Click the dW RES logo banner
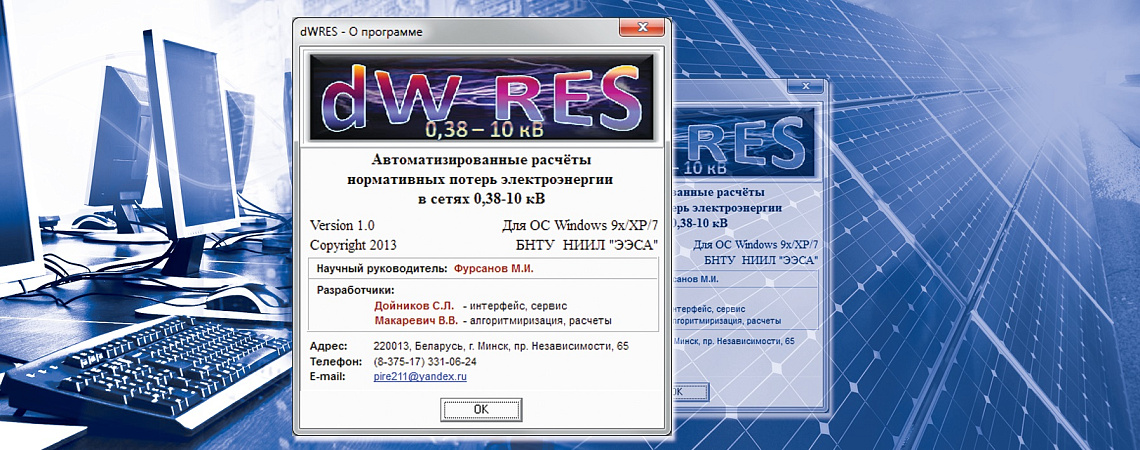The width and height of the screenshot is (1140, 450). pyautogui.click(x=481, y=97)
